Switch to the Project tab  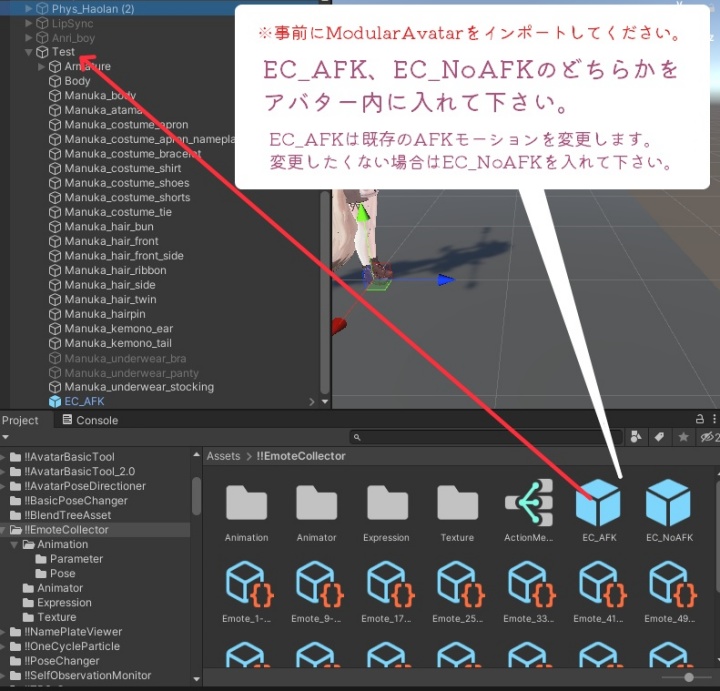click(20, 420)
